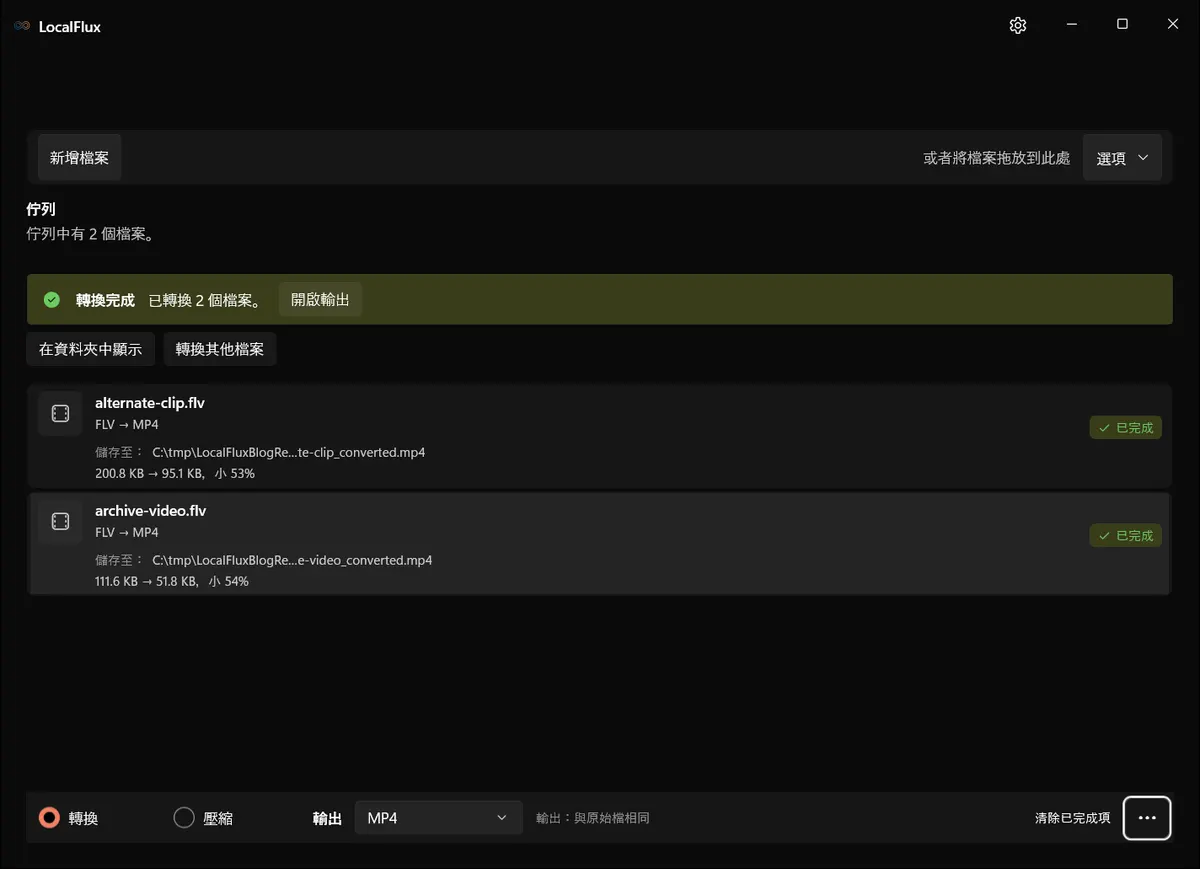
Task: Expand the 選項 dropdown
Action: coord(1122,158)
